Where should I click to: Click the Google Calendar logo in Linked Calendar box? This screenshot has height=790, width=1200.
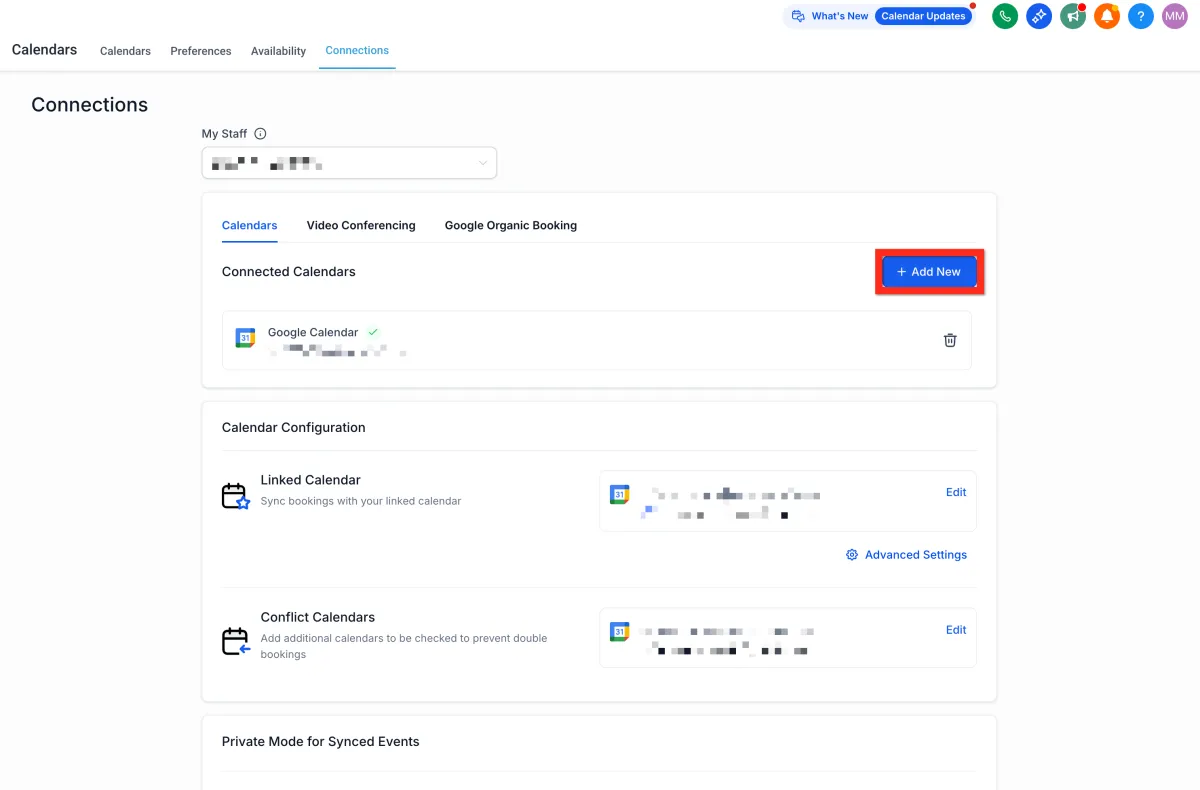pos(619,494)
